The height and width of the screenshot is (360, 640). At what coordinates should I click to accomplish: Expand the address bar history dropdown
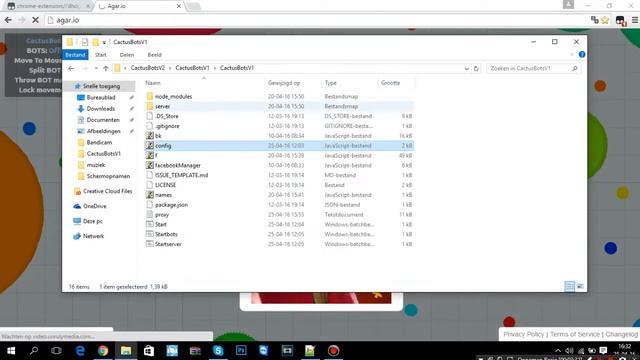coord(467,69)
